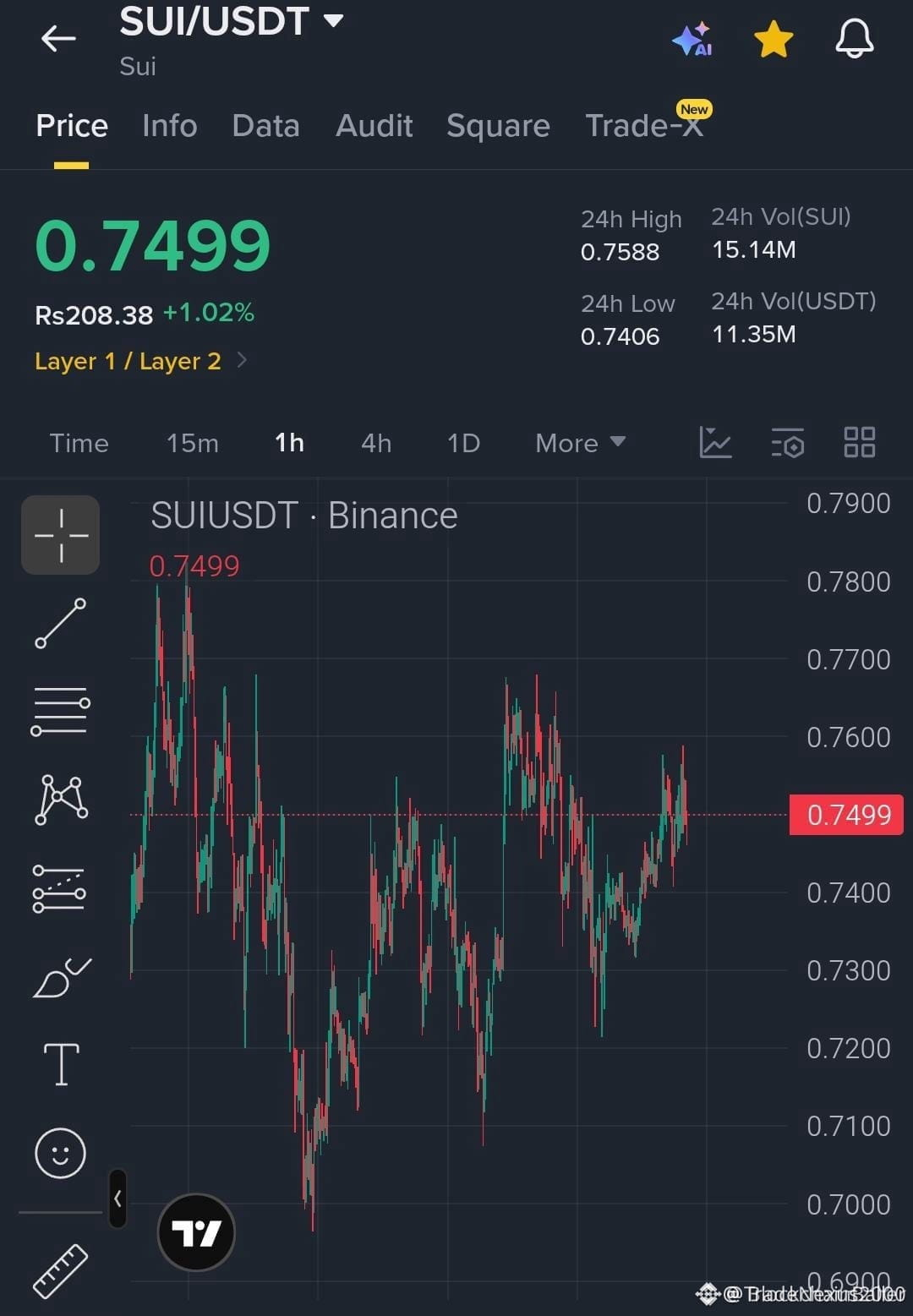Switch to the Info tab

tap(170, 126)
